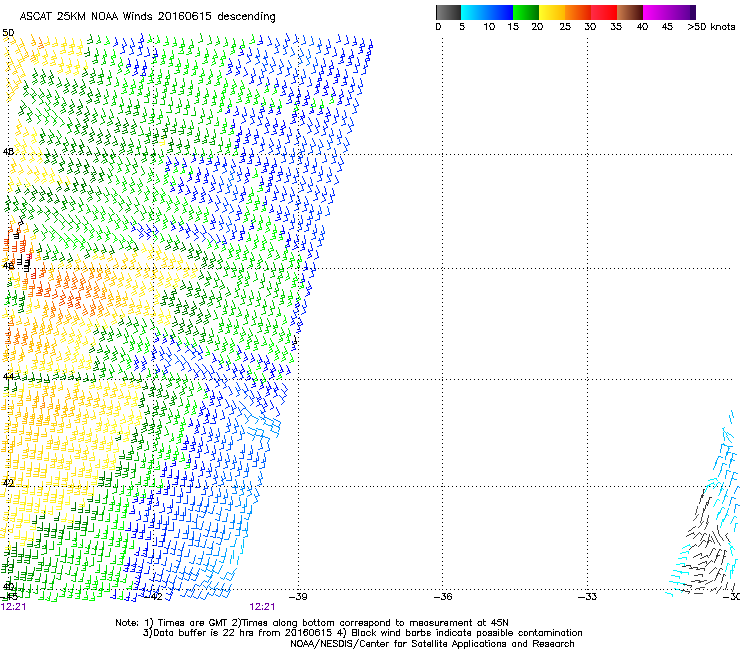Click the '>50 knots' legend label
Image resolution: width=740 pixels, height=650 pixels.
(x=711, y=27)
